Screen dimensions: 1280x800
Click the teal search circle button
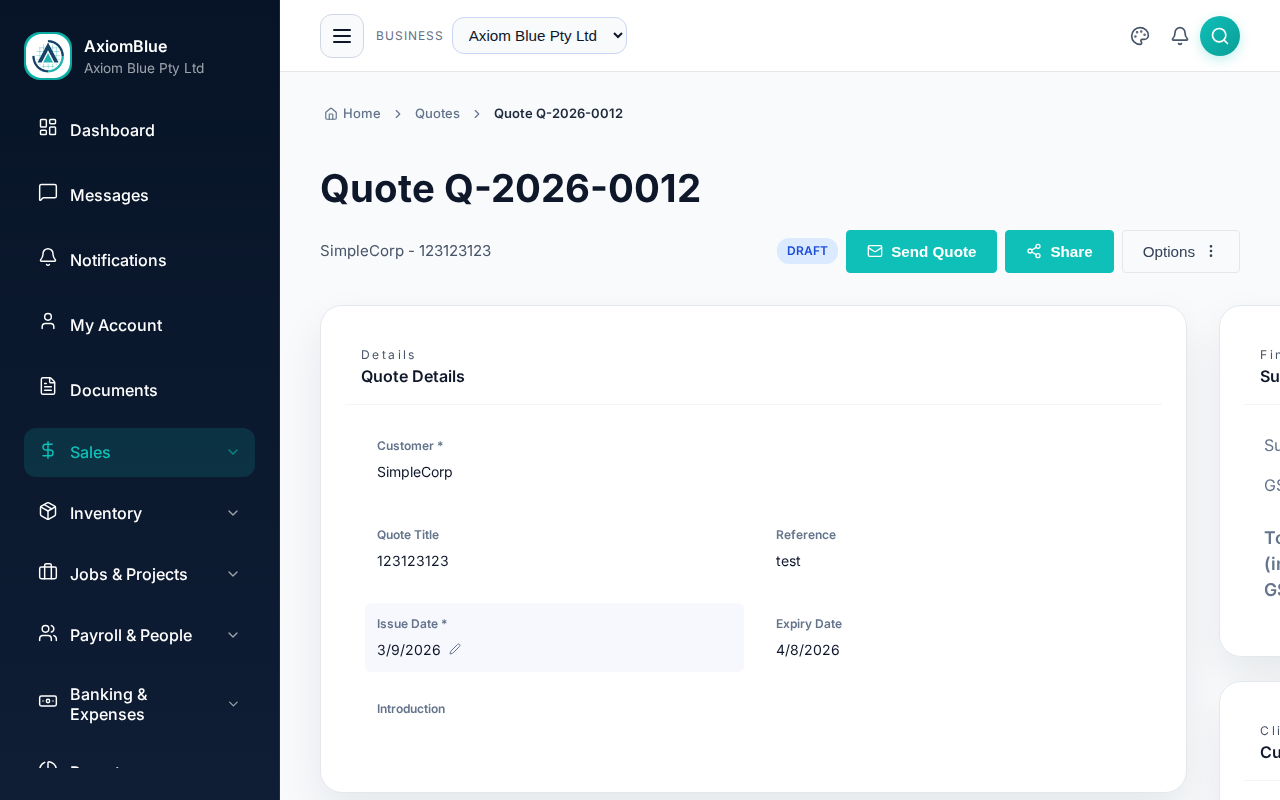pos(1220,36)
